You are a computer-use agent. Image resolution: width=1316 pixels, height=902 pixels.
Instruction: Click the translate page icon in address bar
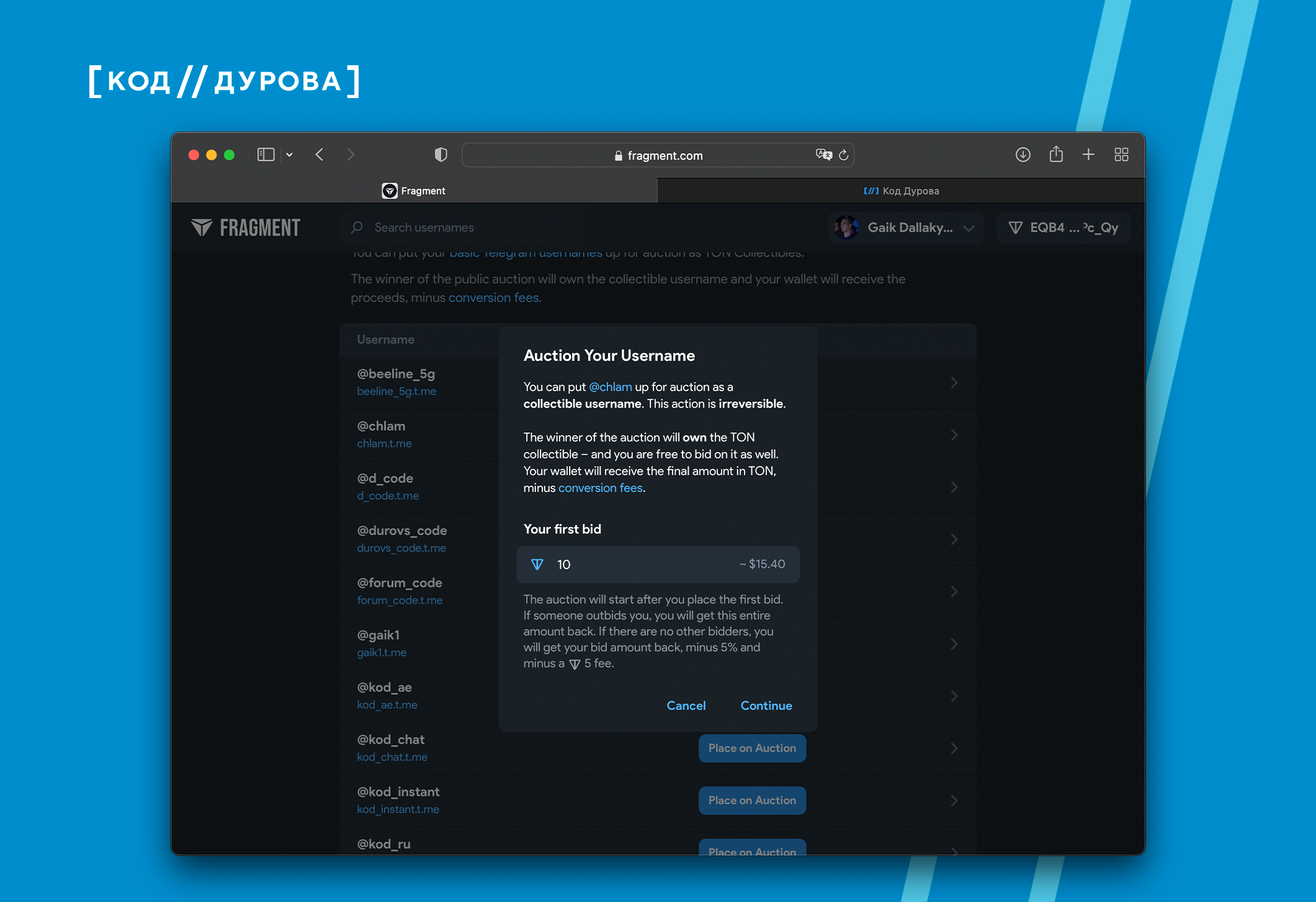click(823, 155)
